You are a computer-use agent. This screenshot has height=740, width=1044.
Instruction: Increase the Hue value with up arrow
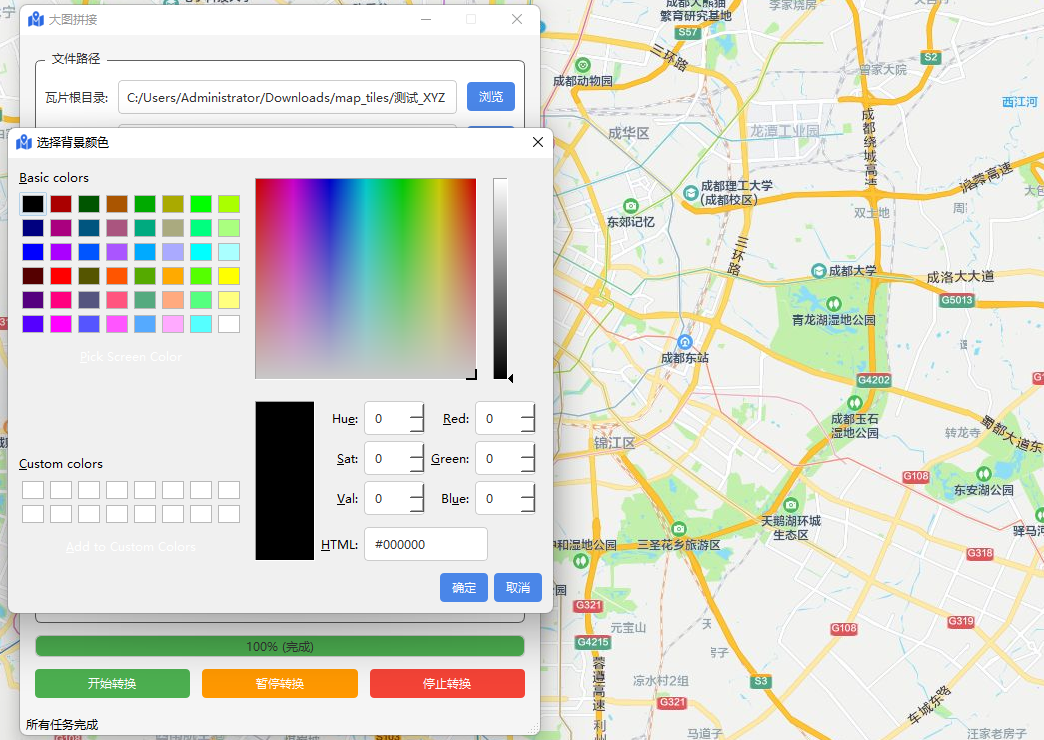(x=417, y=411)
